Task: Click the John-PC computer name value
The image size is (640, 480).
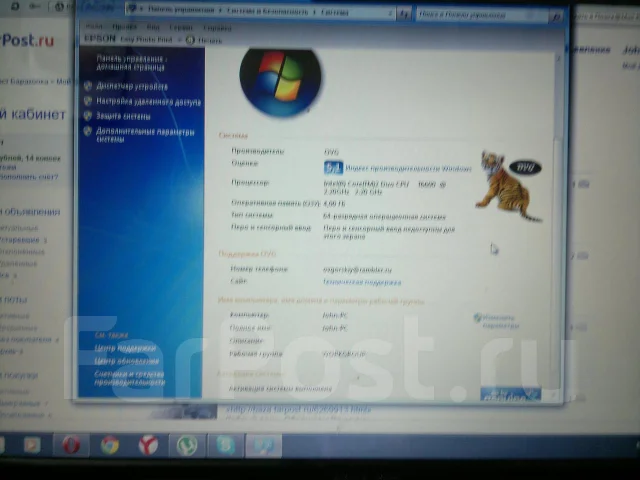Action: coord(335,316)
